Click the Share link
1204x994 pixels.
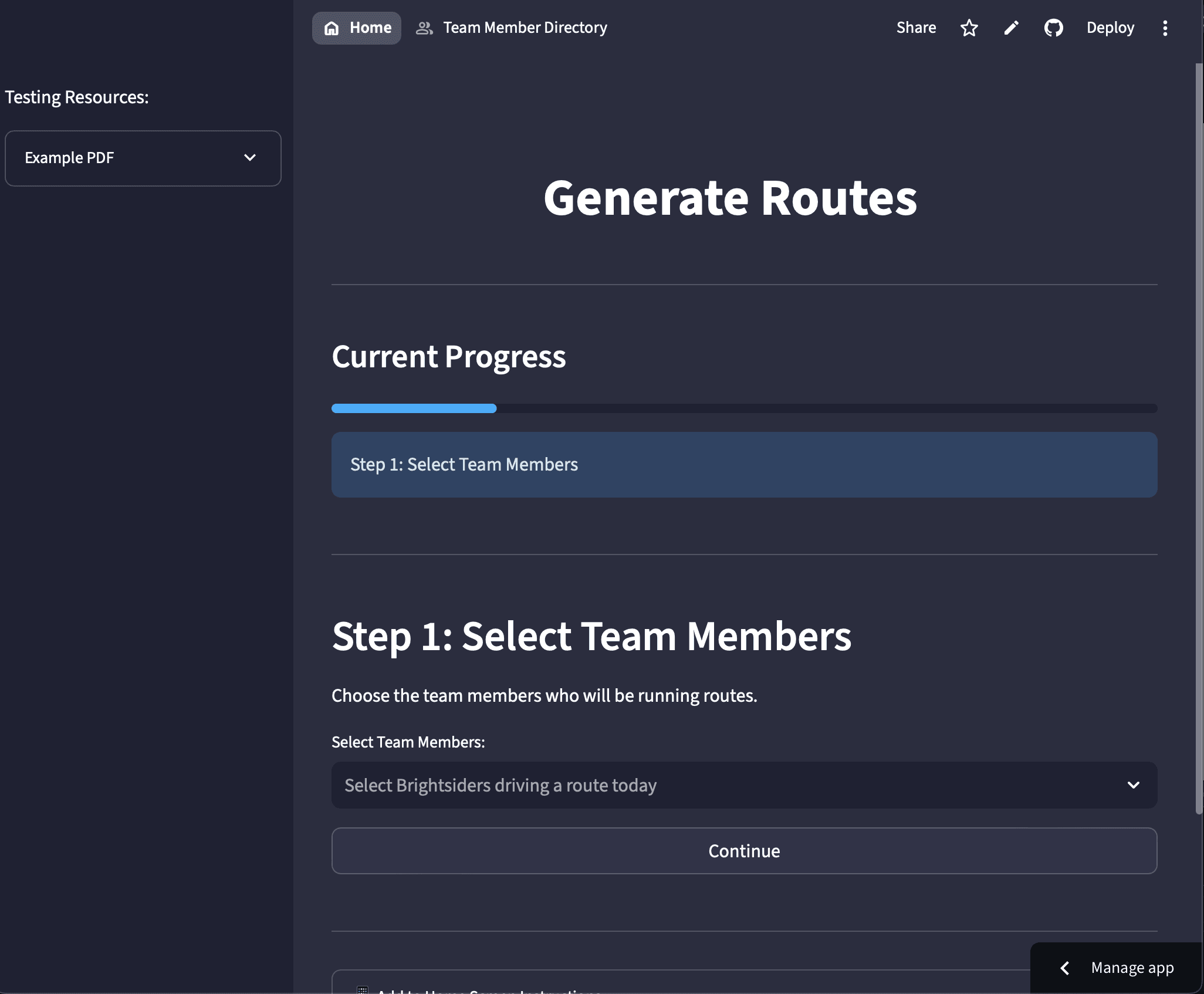click(916, 28)
